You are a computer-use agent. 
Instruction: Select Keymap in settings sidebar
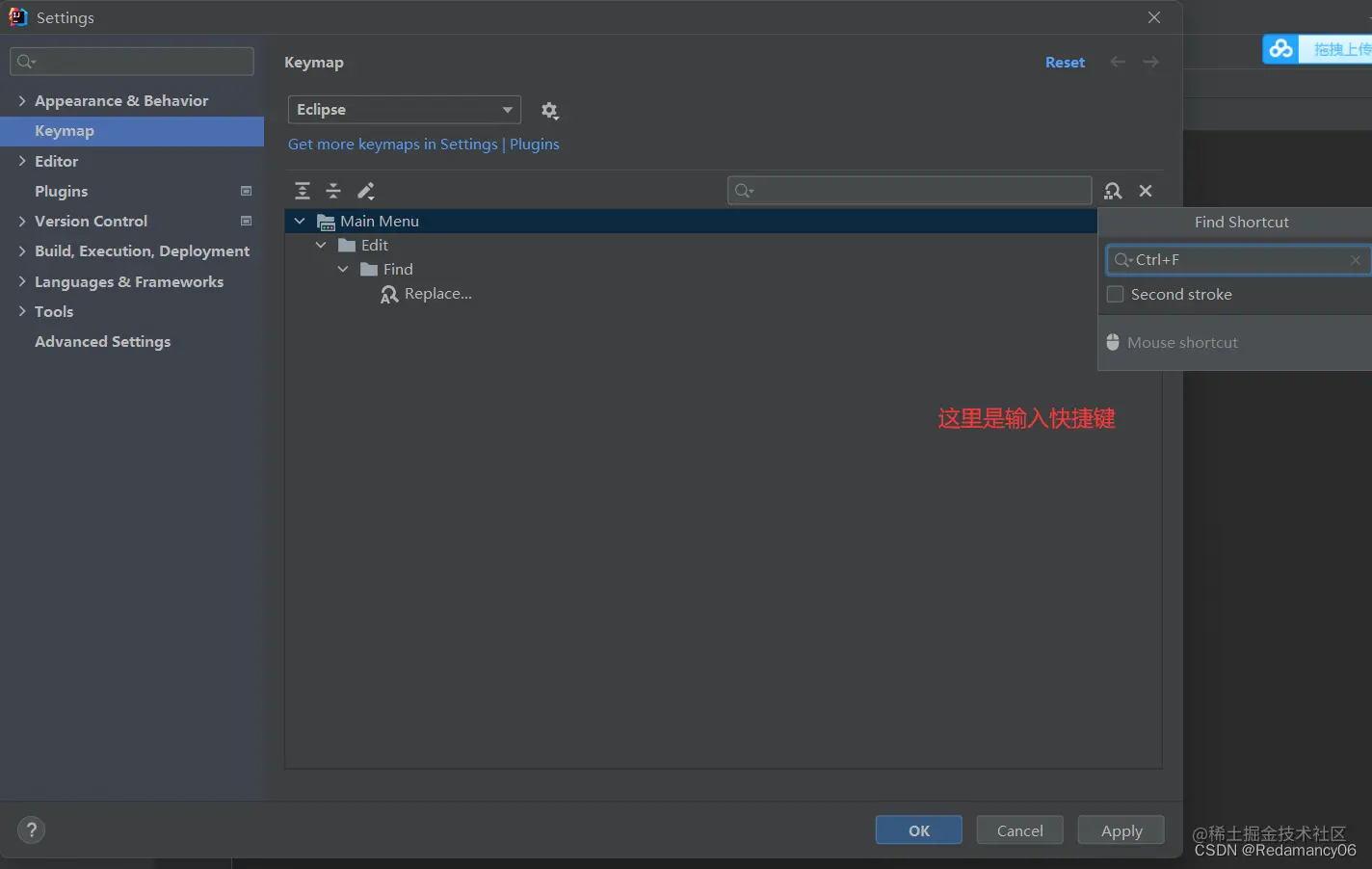pos(132,131)
